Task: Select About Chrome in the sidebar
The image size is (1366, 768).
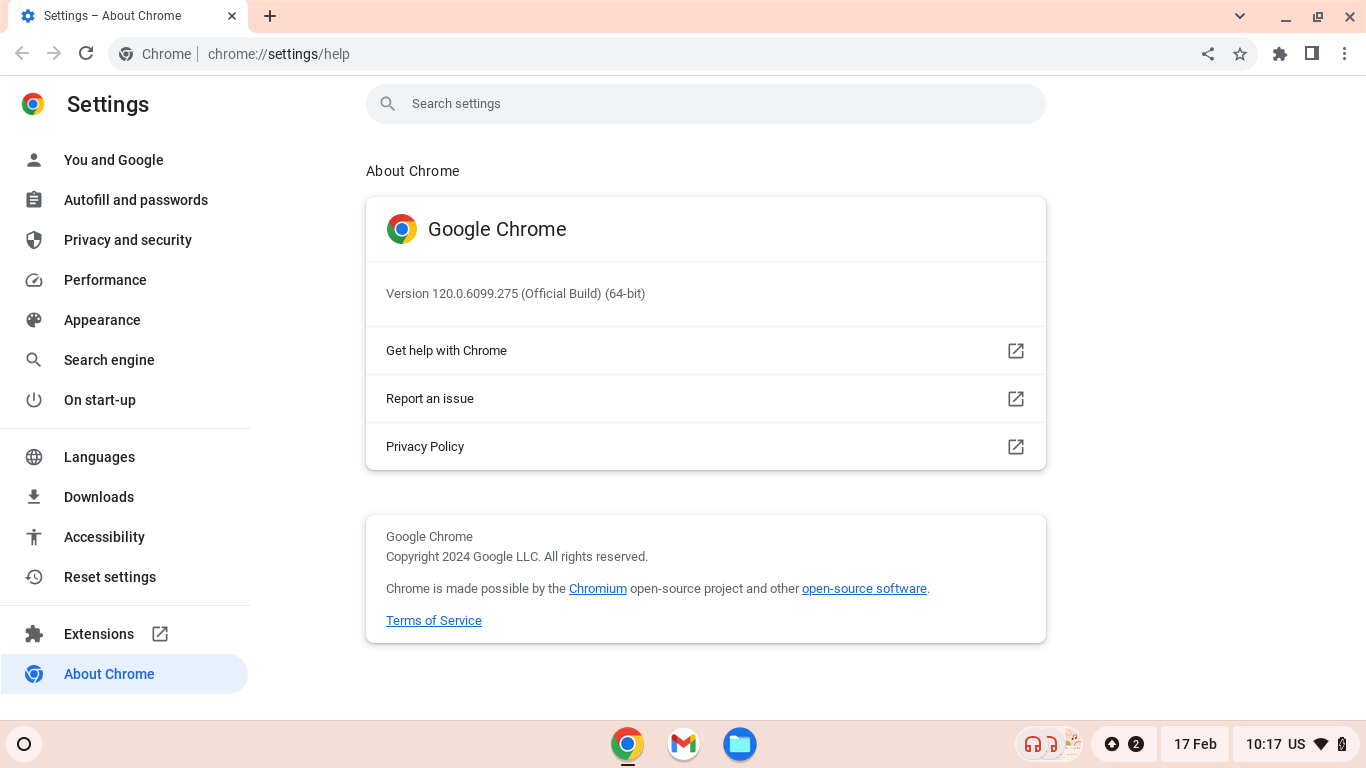Action: (x=124, y=674)
